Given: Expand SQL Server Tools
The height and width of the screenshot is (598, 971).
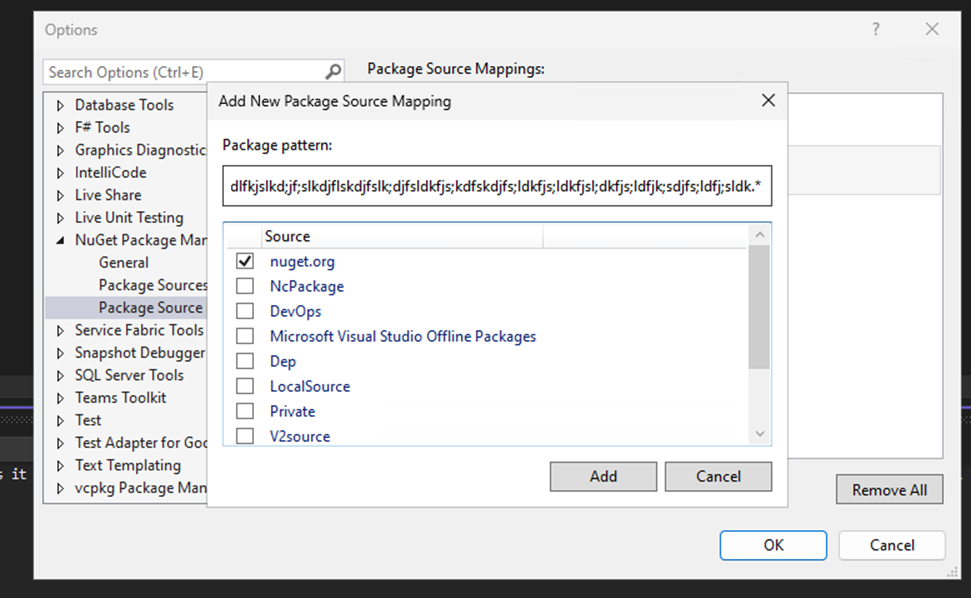Looking at the screenshot, I should click(62, 375).
